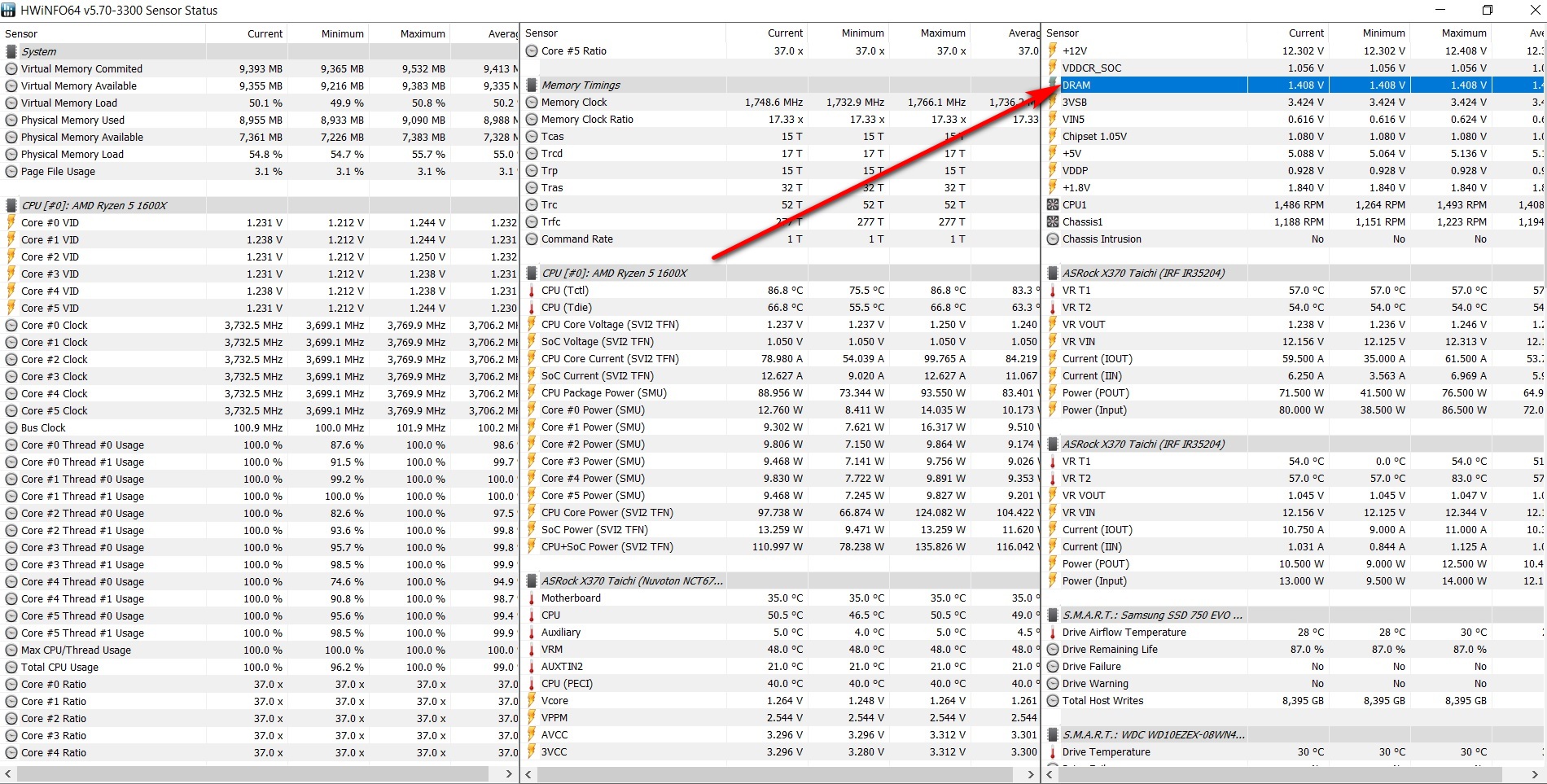Select the bolt icon next to Chipset 1.05V

click(x=1053, y=136)
